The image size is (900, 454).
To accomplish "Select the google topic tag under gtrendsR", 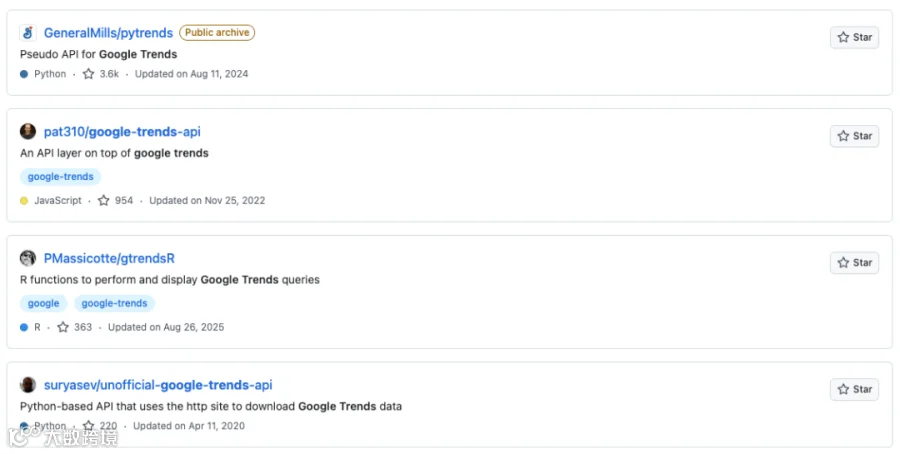I will (44, 303).
